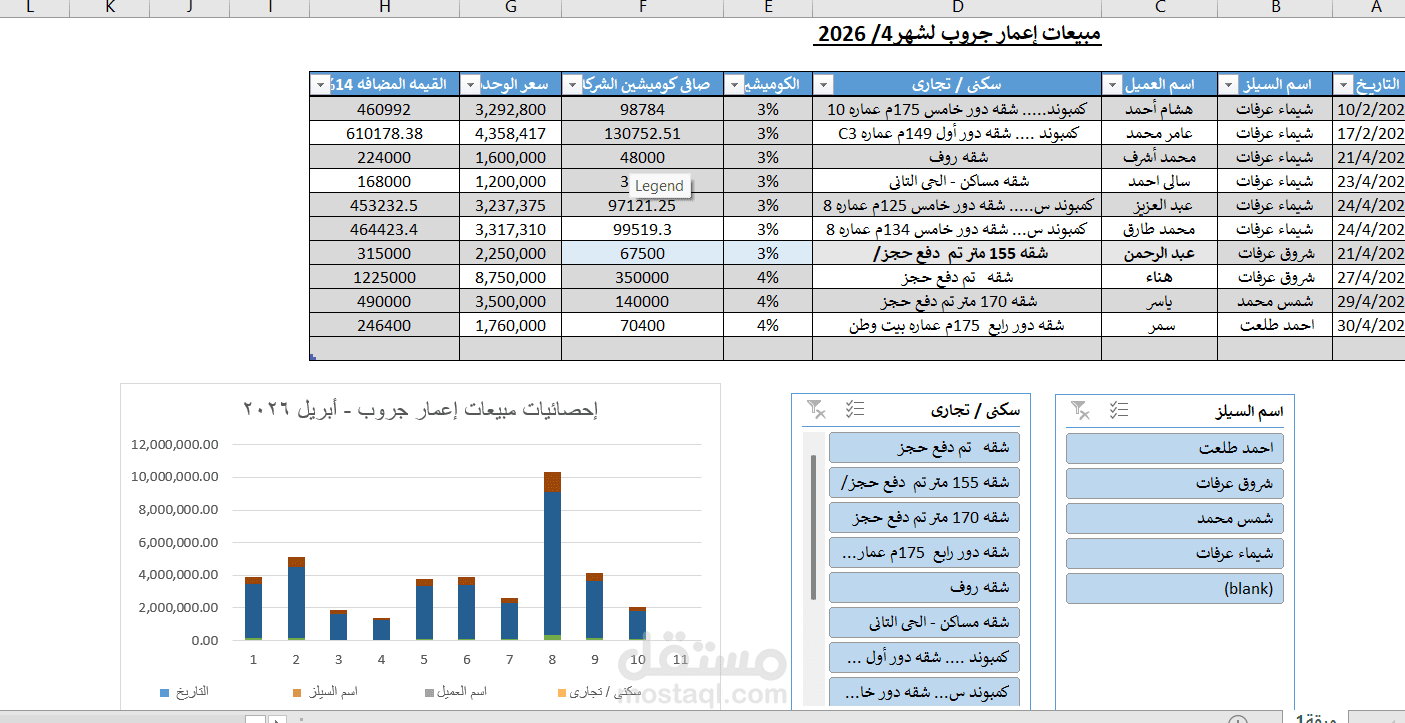
Task: Select column G header
Action: click(511, 7)
